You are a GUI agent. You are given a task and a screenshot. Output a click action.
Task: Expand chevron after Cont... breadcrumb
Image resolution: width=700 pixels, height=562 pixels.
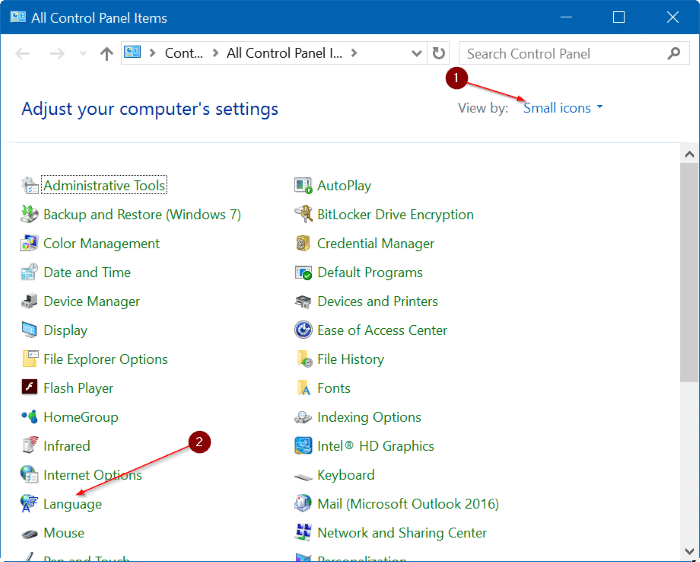click(x=216, y=53)
